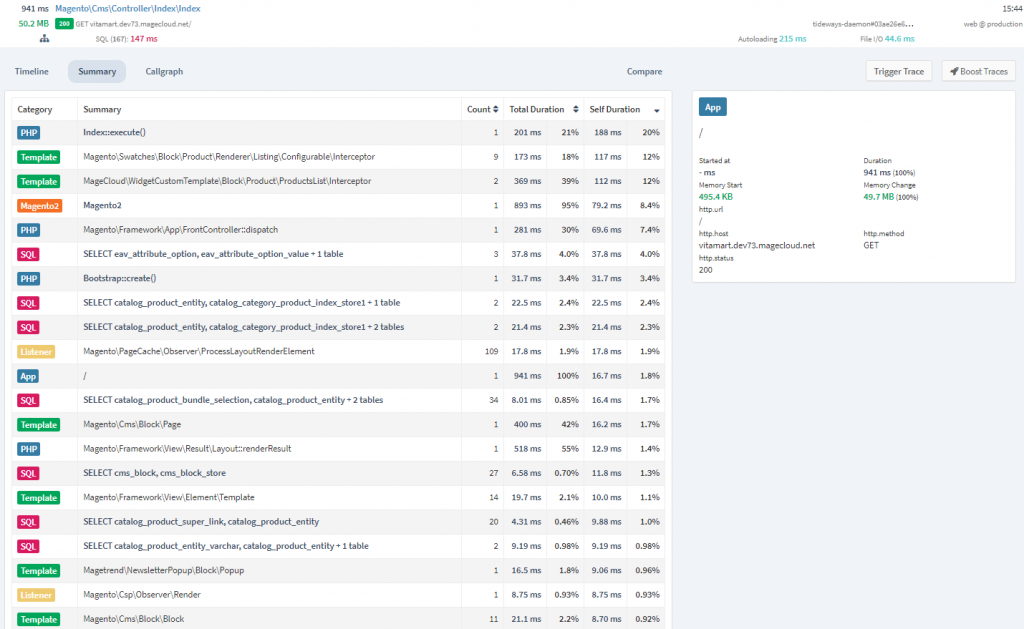
Task: Select the Summary tab
Action: [97, 71]
